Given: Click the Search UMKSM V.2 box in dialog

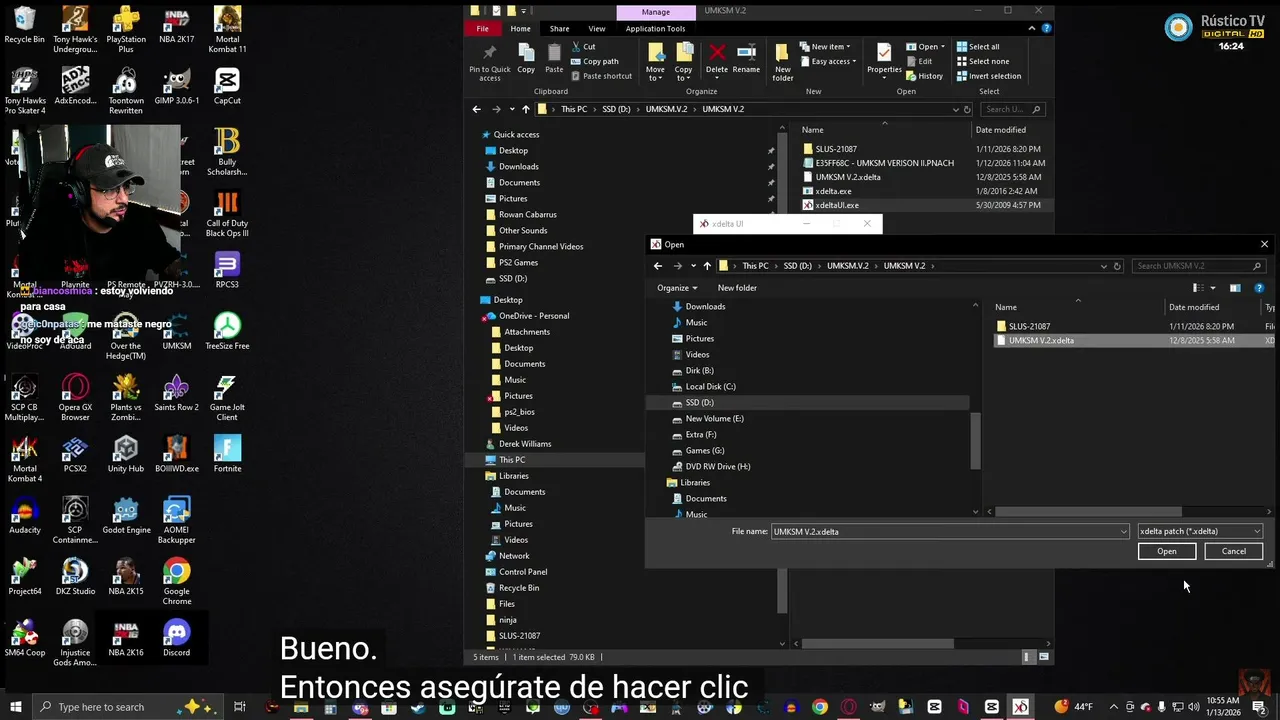Looking at the screenshot, I should [1198, 266].
